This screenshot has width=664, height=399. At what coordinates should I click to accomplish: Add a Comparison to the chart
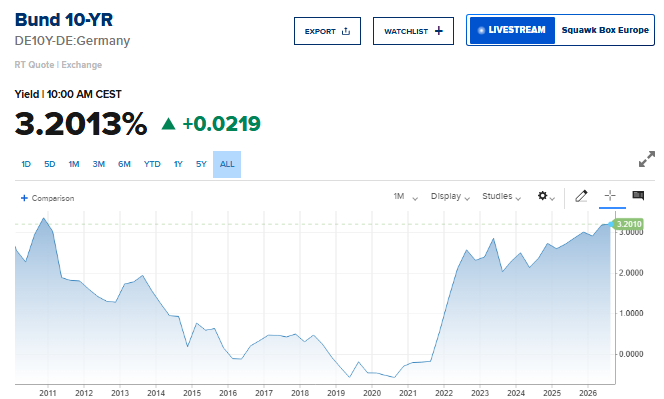(x=47, y=198)
